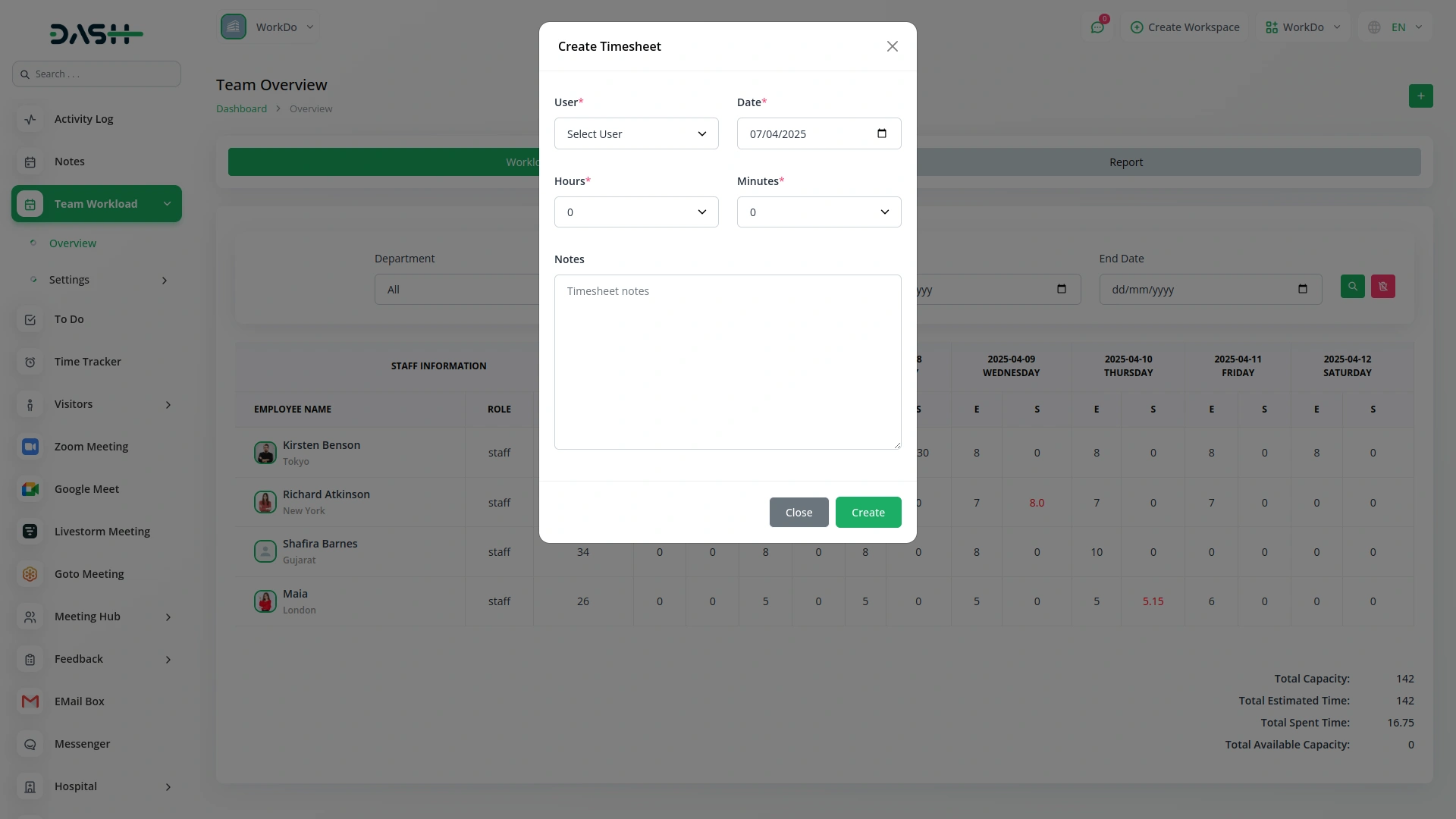Select Overview under Team Workload
Viewport: 1456px width, 819px height.
pos(73,243)
